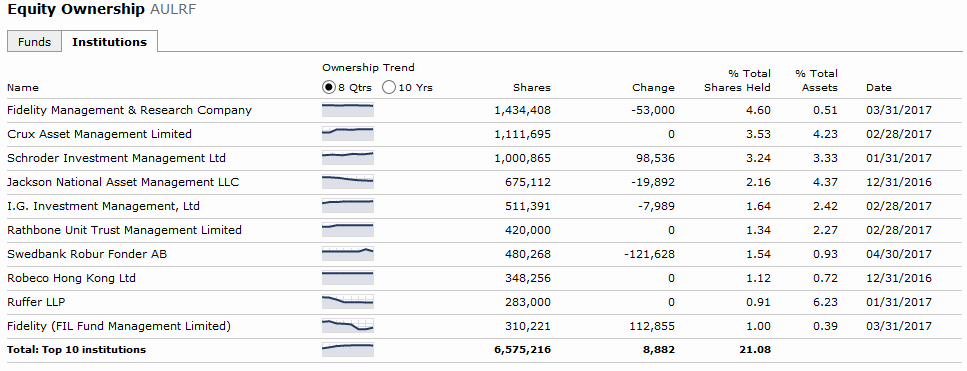Click the -53,000 change value
This screenshot has height=371, width=967.
pos(654,110)
